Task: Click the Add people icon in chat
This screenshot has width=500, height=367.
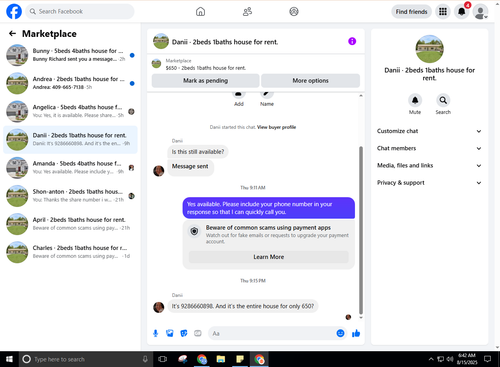Action: [x=239, y=95]
